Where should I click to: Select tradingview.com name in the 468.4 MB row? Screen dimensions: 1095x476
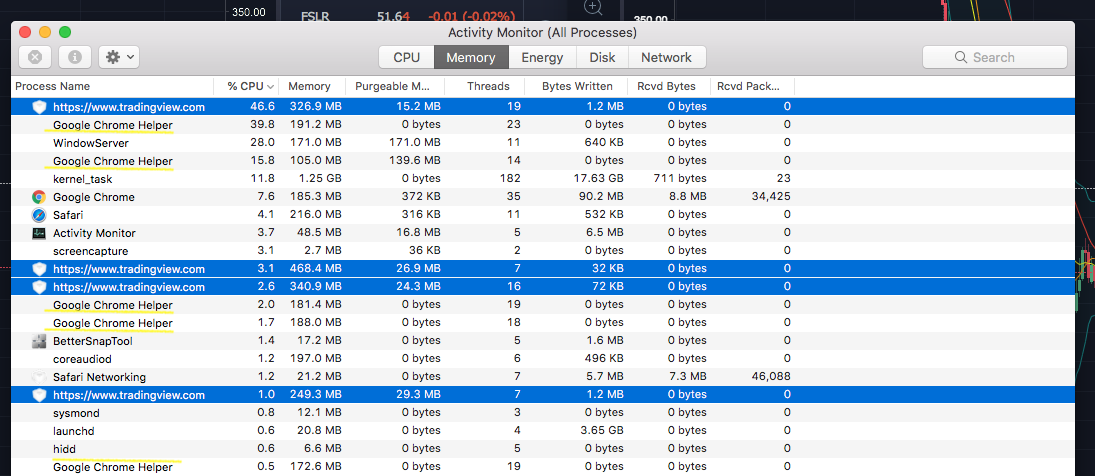(x=128, y=269)
